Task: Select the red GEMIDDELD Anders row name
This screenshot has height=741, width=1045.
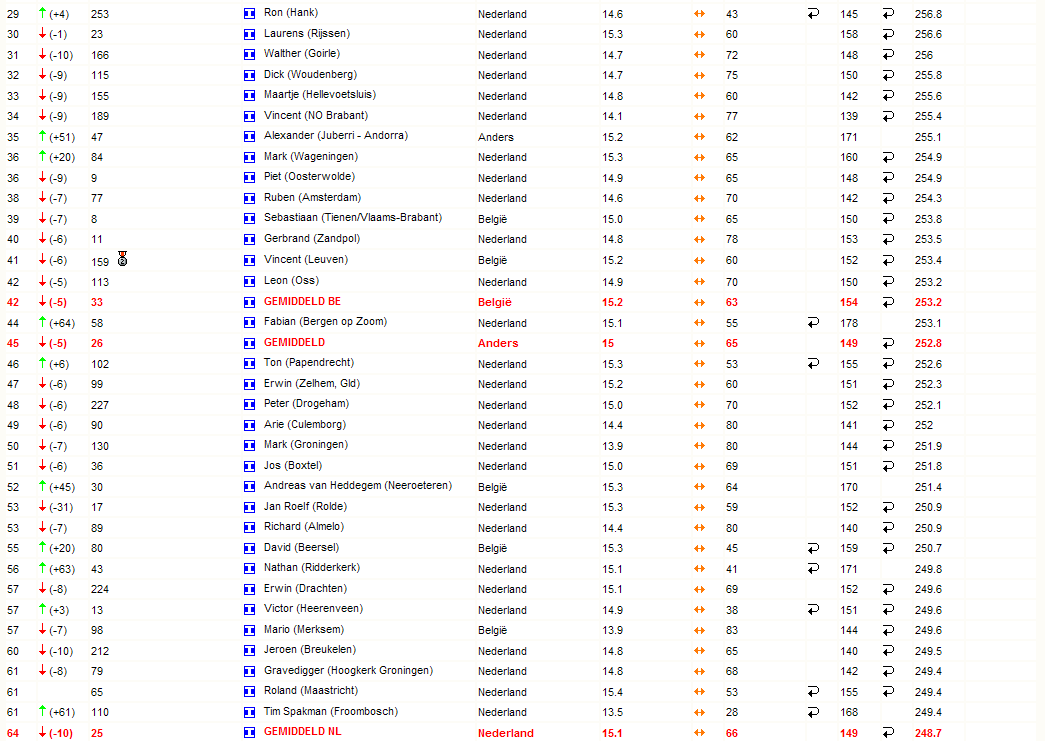Action: point(295,343)
